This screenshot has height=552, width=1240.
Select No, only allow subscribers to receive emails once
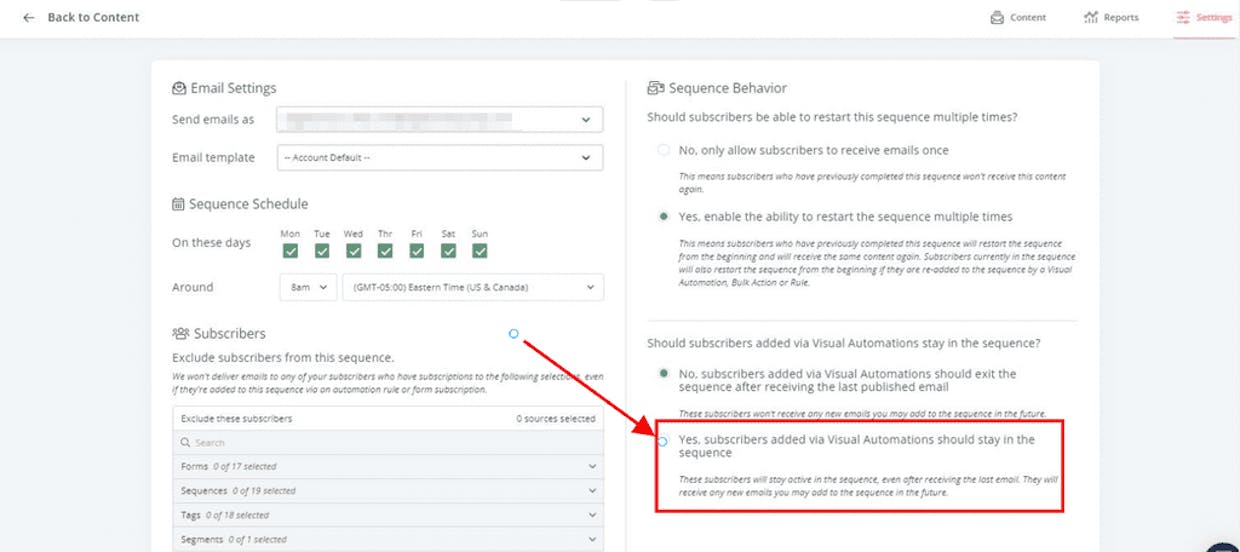point(663,150)
